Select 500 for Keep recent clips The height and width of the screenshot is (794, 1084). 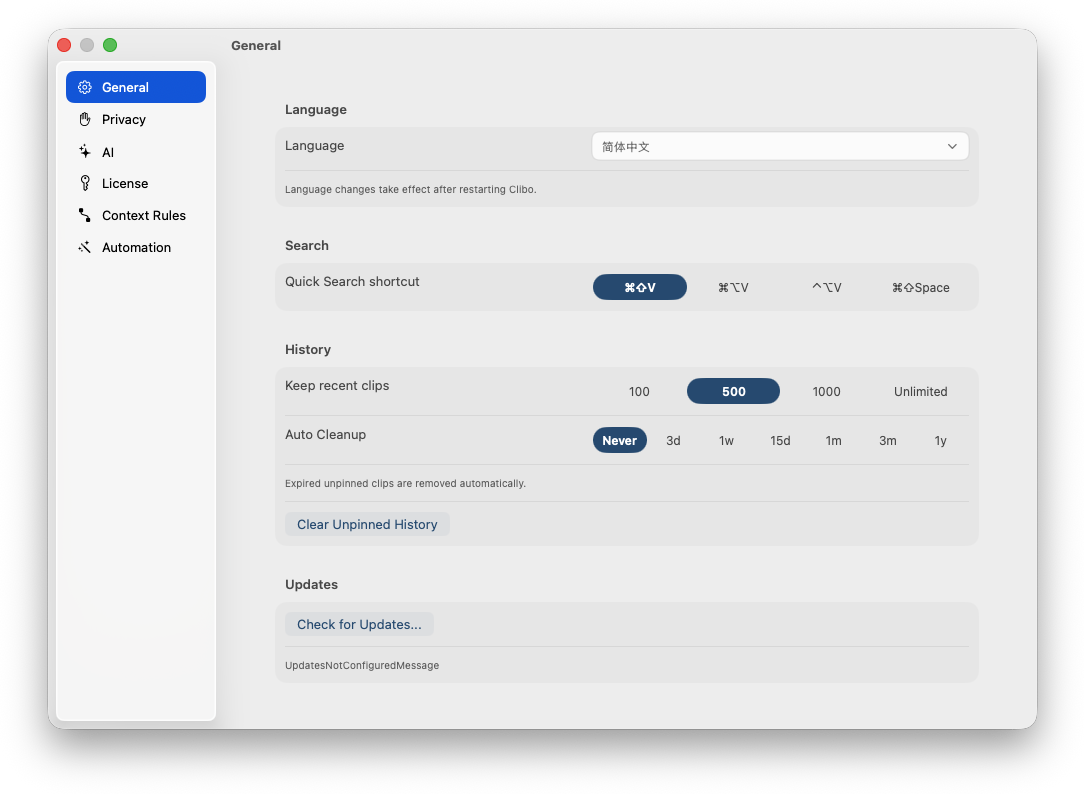(x=733, y=391)
